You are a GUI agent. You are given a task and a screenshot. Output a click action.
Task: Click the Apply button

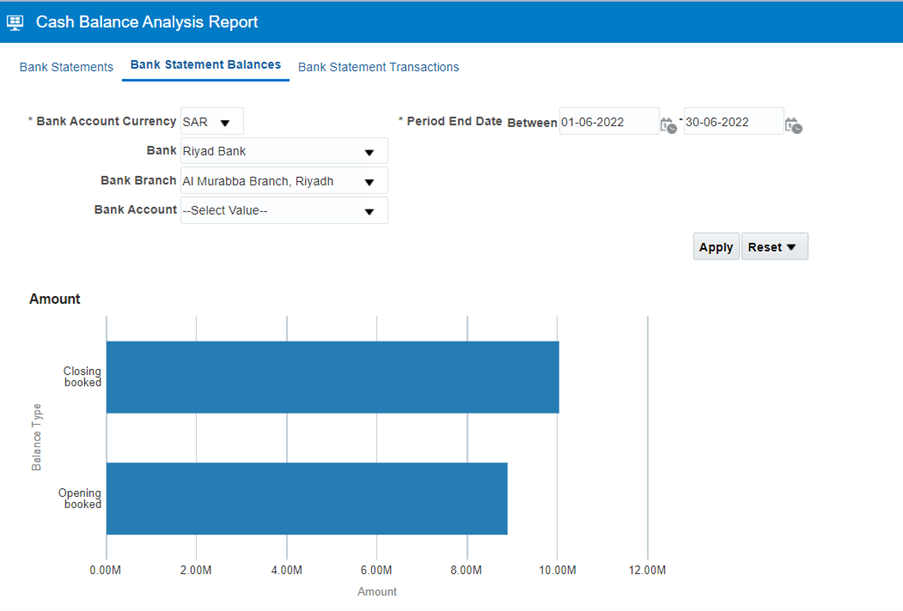pos(716,246)
